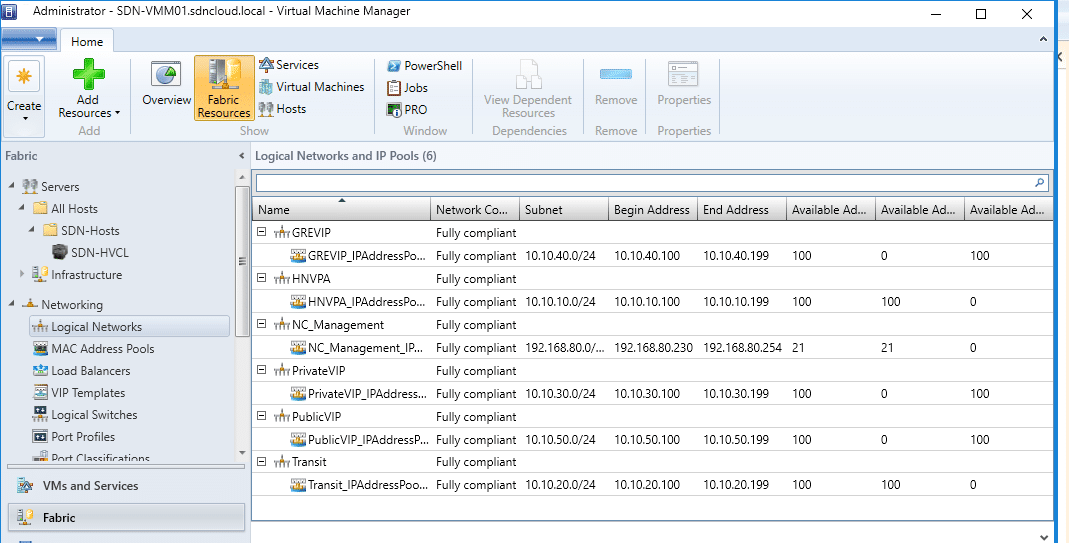
Task: Show Hosts from the ribbon
Action: [x=282, y=108]
